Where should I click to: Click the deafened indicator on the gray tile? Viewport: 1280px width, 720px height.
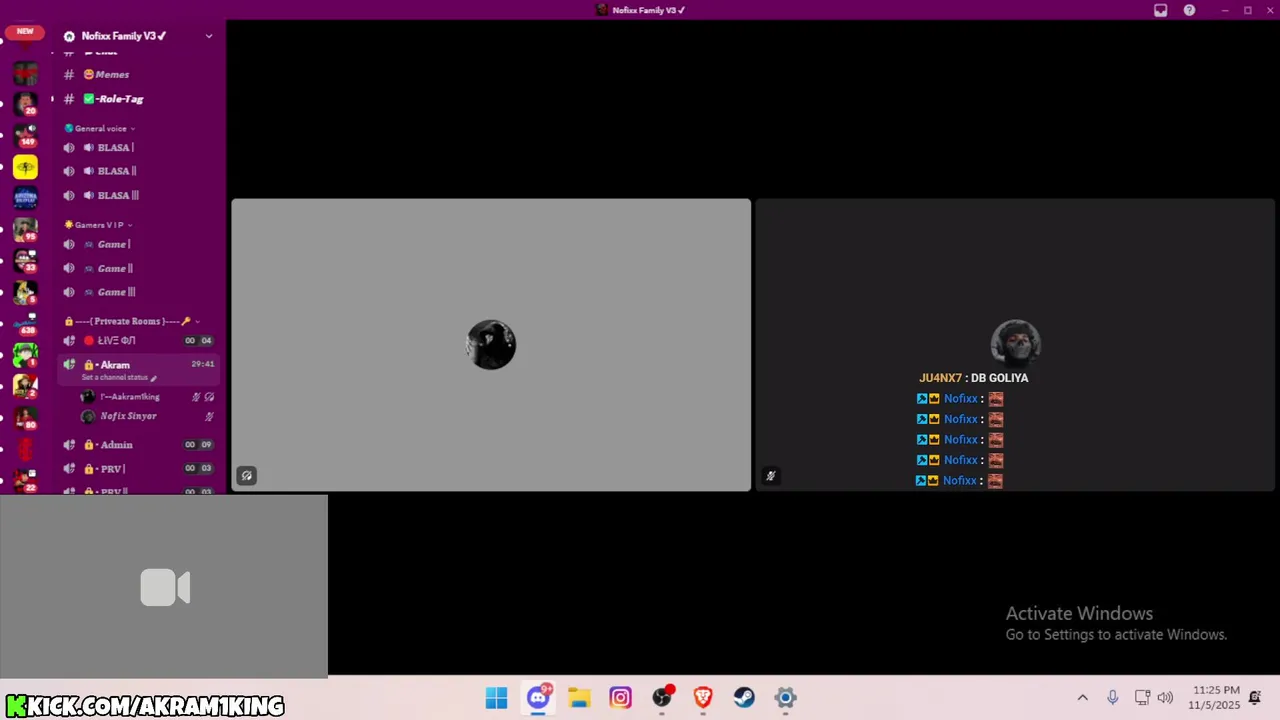click(x=246, y=476)
